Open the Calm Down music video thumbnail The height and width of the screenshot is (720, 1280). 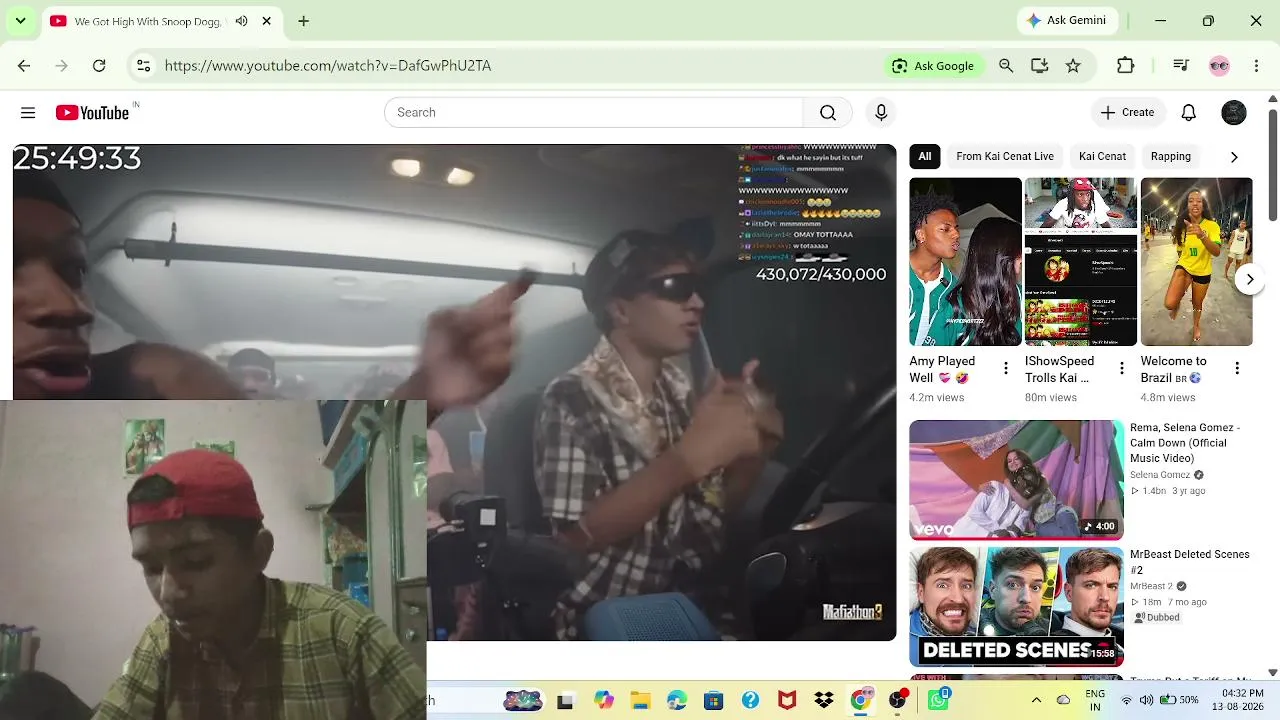coord(1016,480)
